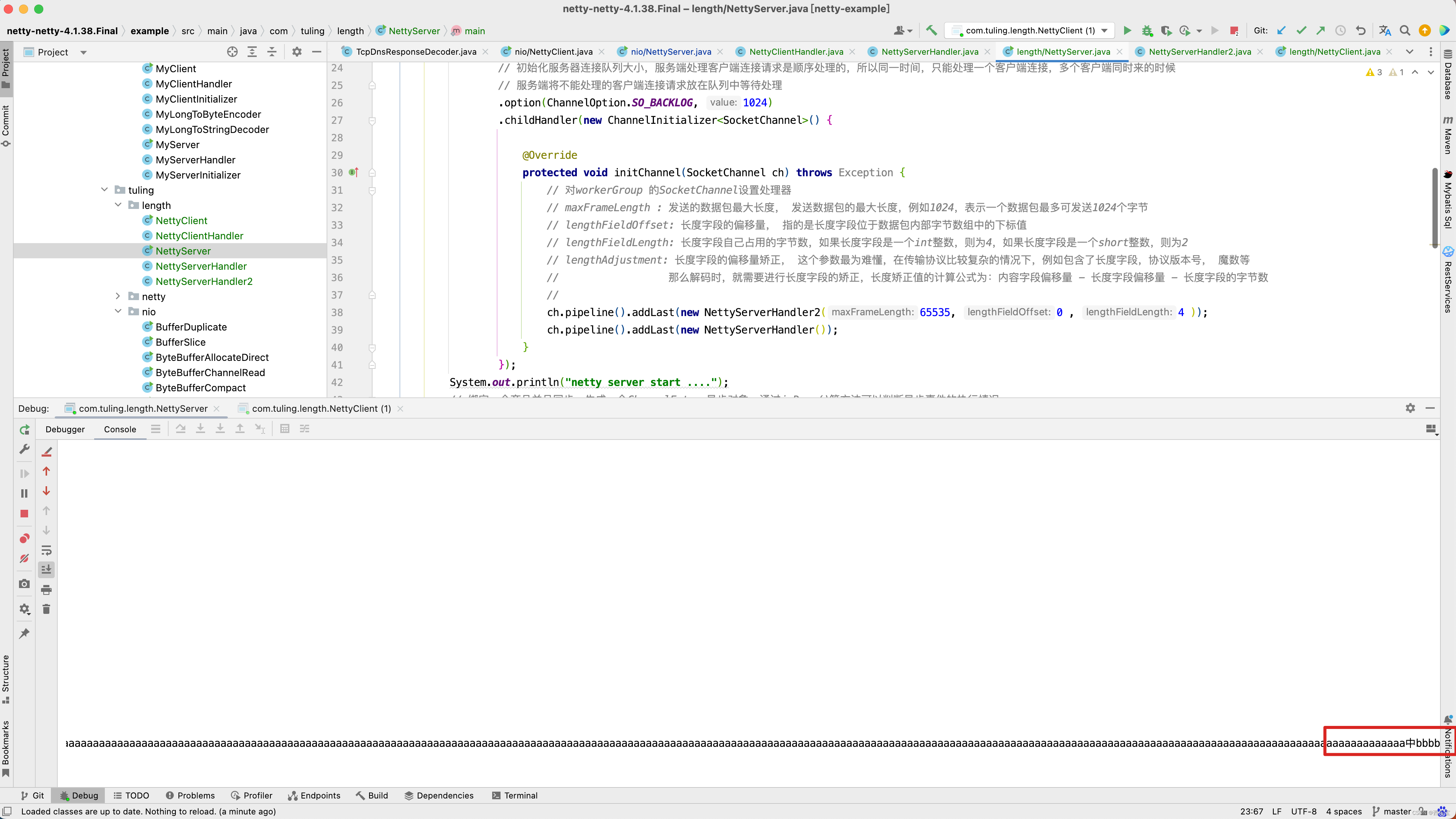Switch to the Debugger tab
1456x819 pixels.
pyautogui.click(x=65, y=429)
